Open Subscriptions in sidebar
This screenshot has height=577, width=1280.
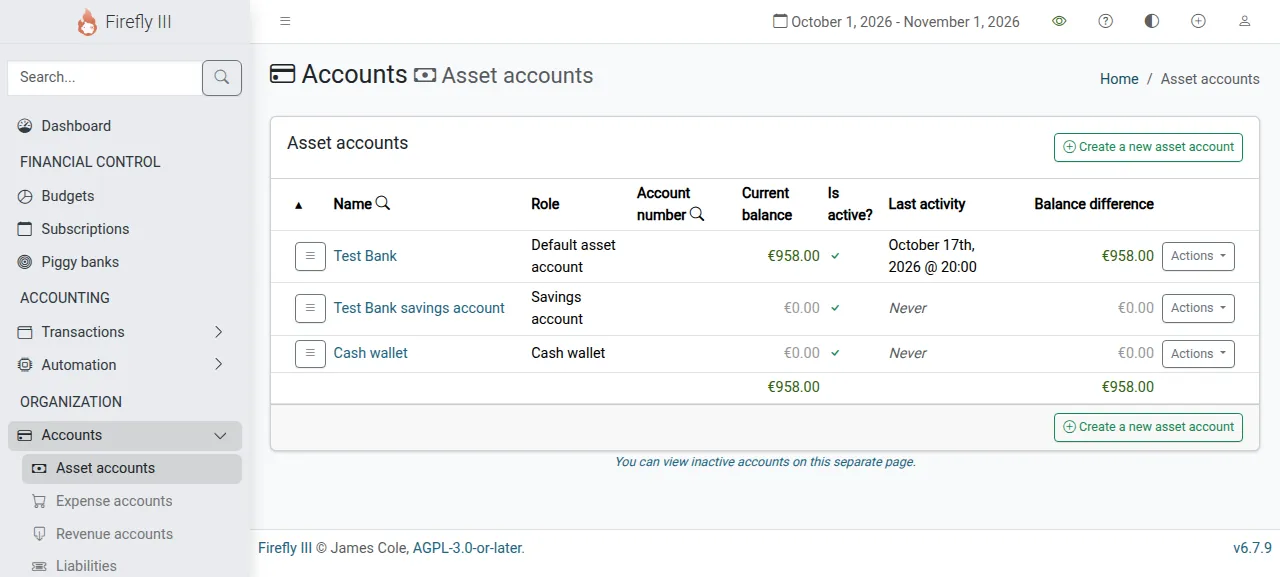125,229
